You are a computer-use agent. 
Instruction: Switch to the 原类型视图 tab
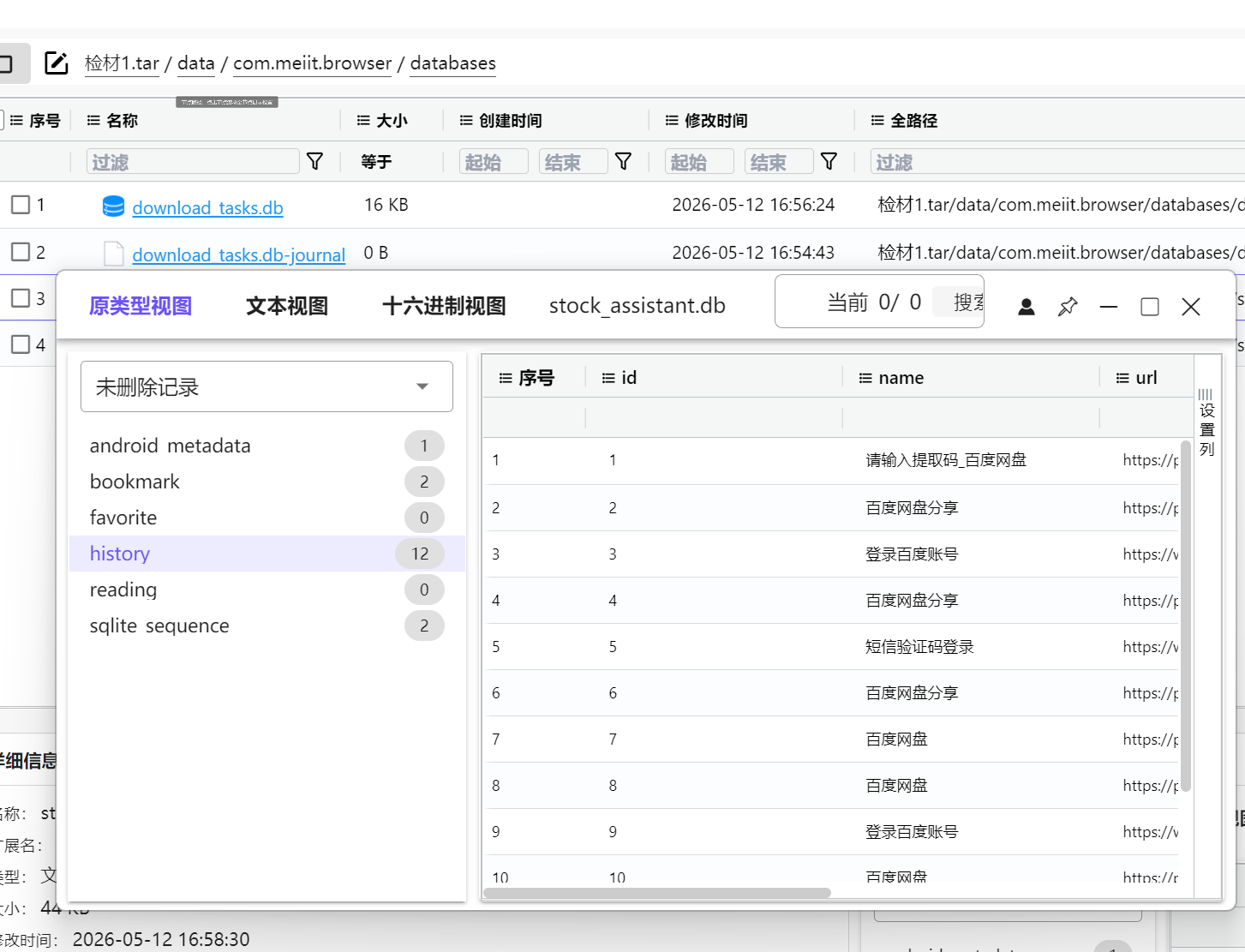[141, 306]
